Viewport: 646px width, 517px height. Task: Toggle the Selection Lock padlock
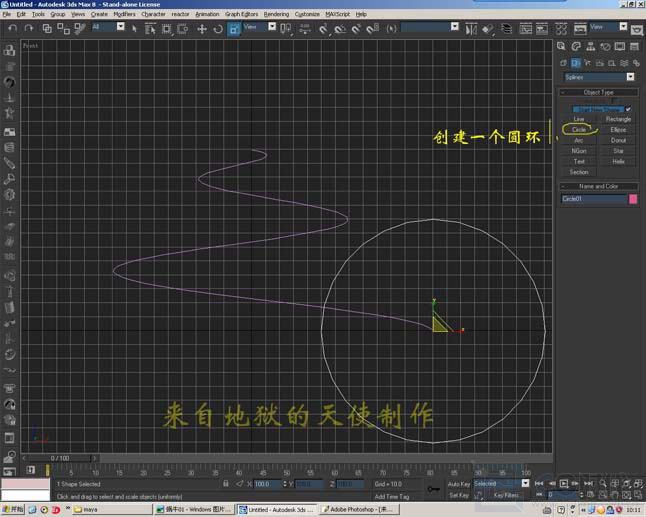tap(225, 484)
